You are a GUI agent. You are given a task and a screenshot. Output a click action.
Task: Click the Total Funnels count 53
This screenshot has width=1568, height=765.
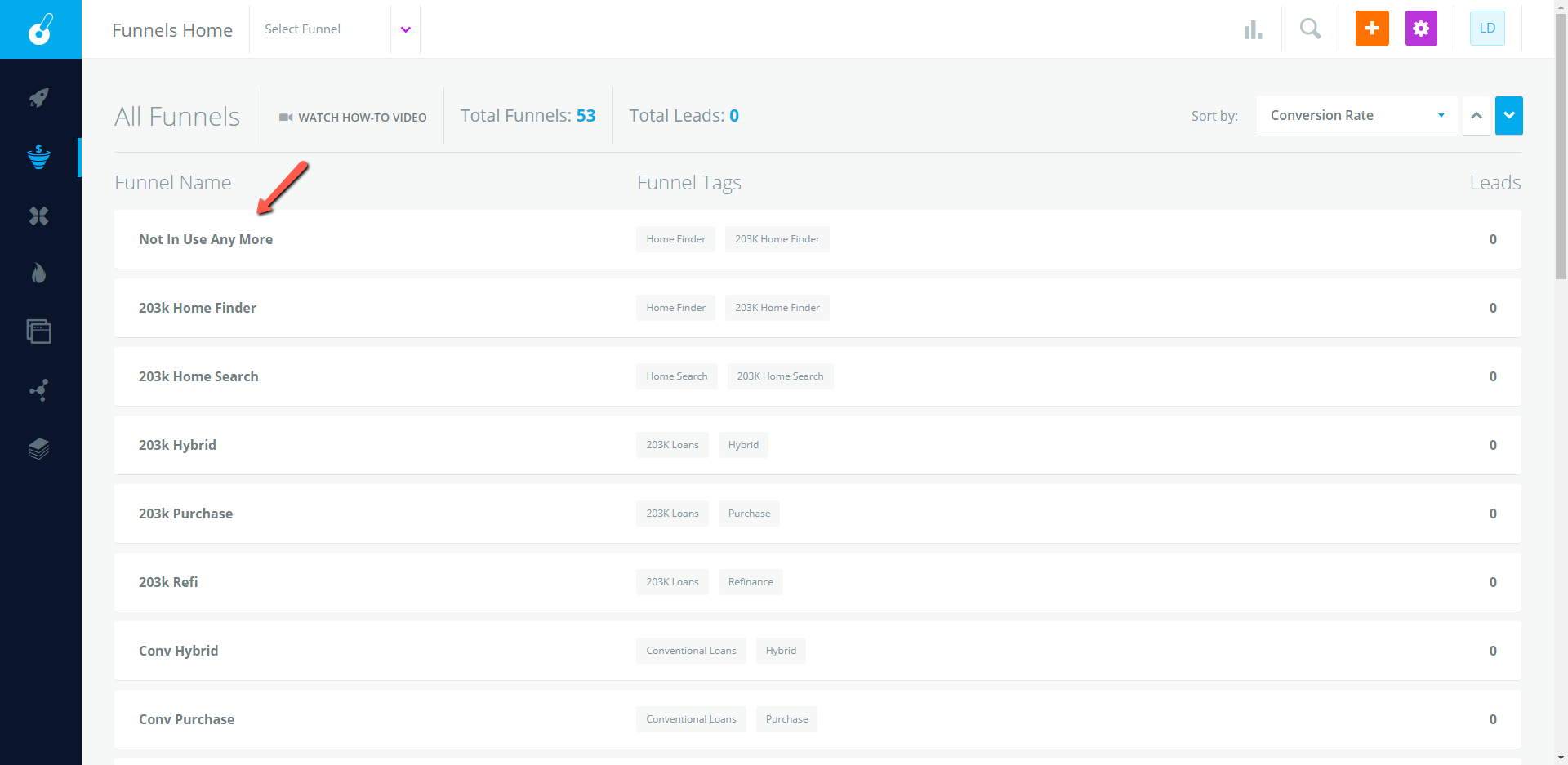pyautogui.click(x=586, y=116)
